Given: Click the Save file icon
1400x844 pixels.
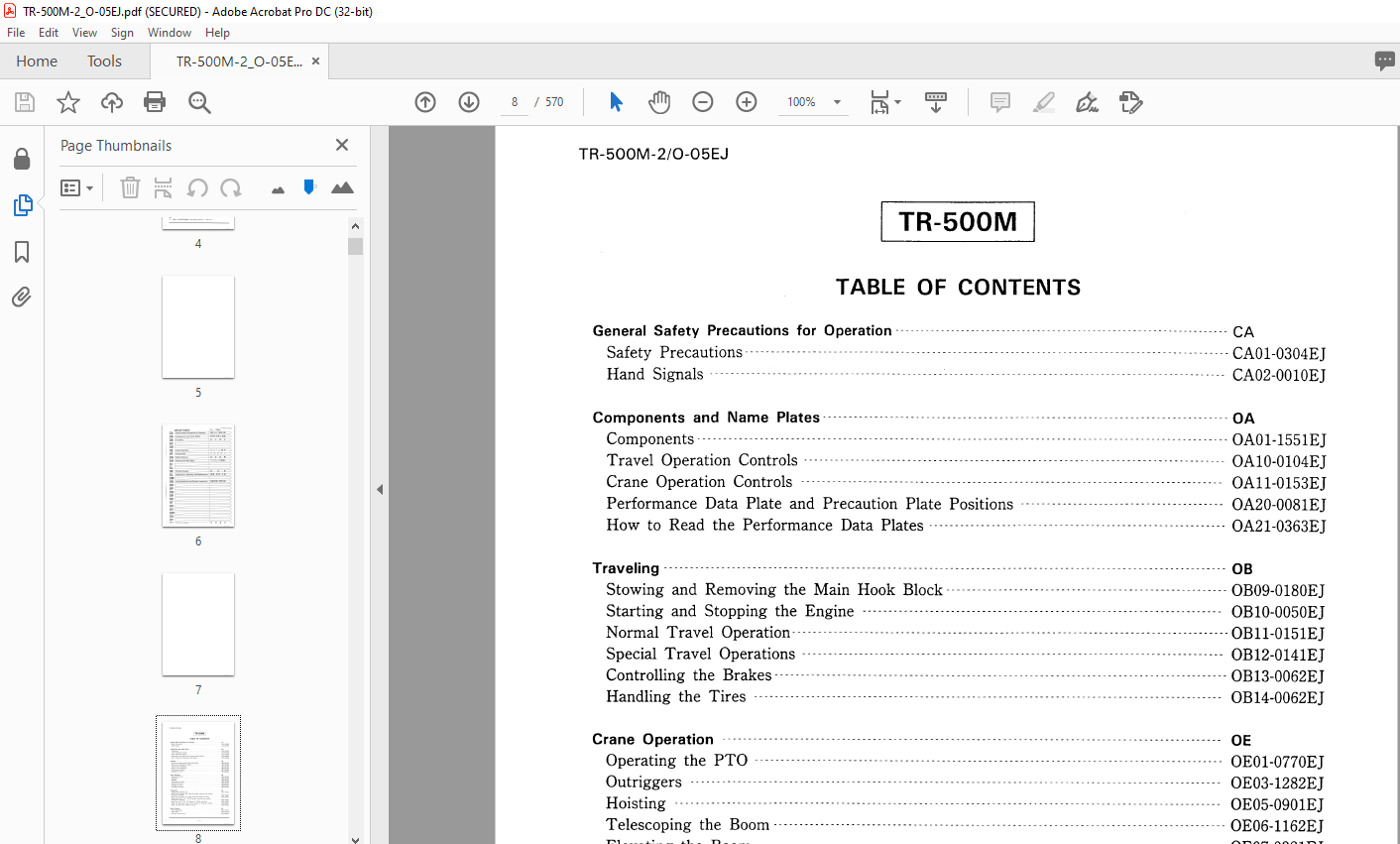Looking at the screenshot, I should [25, 102].
